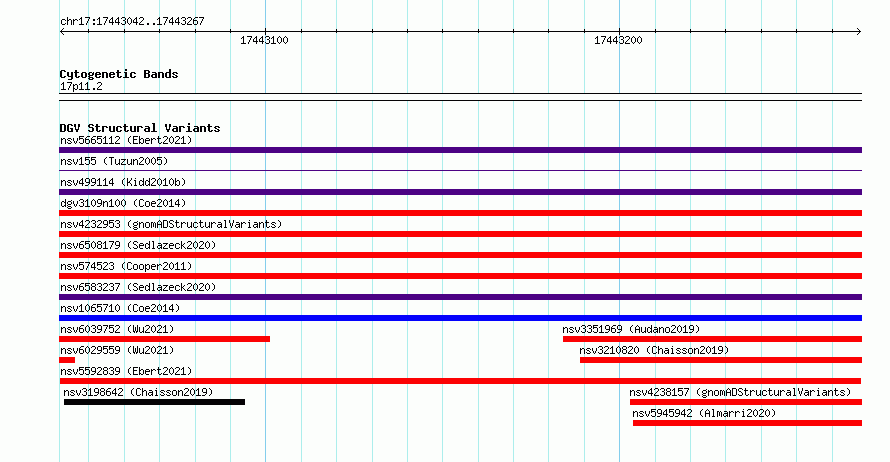The width and height of the screenshot is (890, 462).
Task: Open variant nsv155 (Tuzun2005) label
Action: point(114,161)
